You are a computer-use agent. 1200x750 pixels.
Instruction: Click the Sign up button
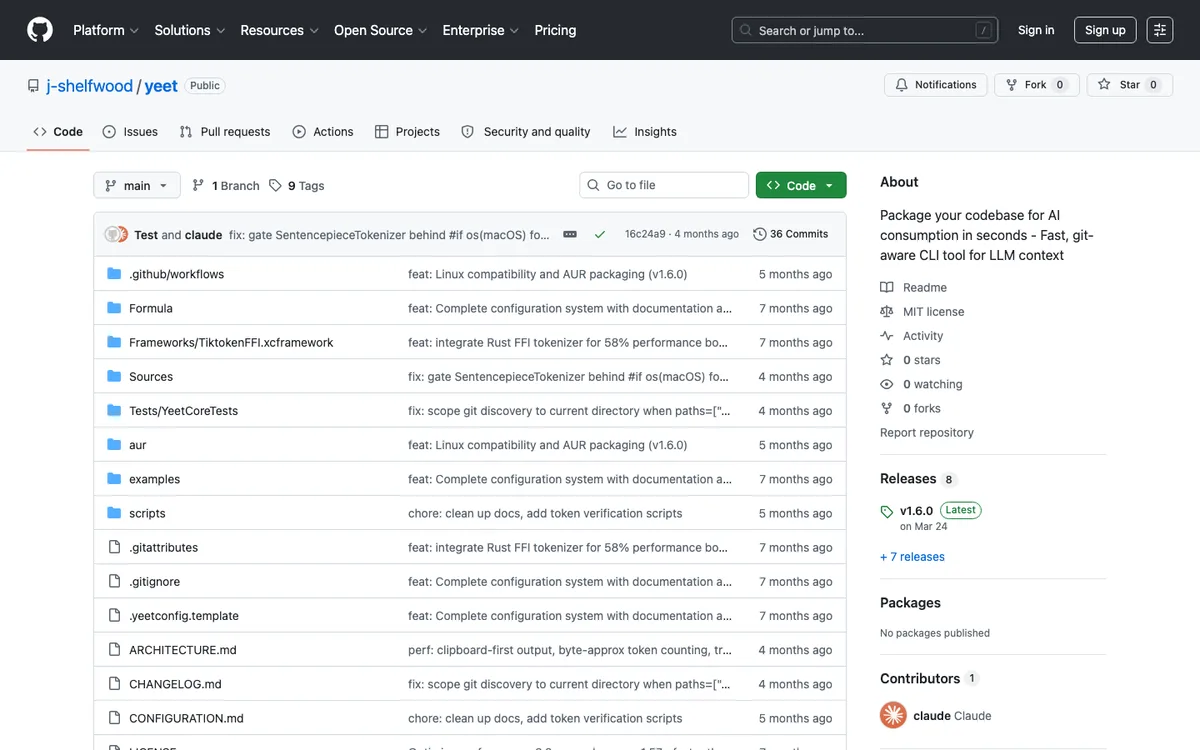pyautogui.click(x=1105, y=30)
